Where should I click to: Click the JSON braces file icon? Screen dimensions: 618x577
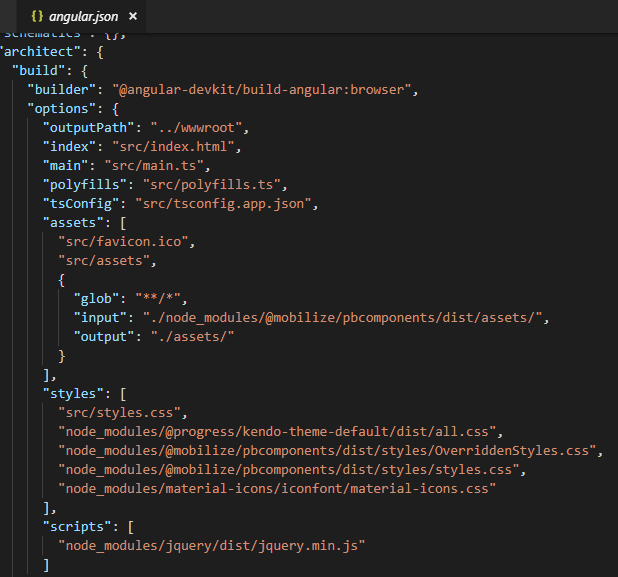click(37, 16)
